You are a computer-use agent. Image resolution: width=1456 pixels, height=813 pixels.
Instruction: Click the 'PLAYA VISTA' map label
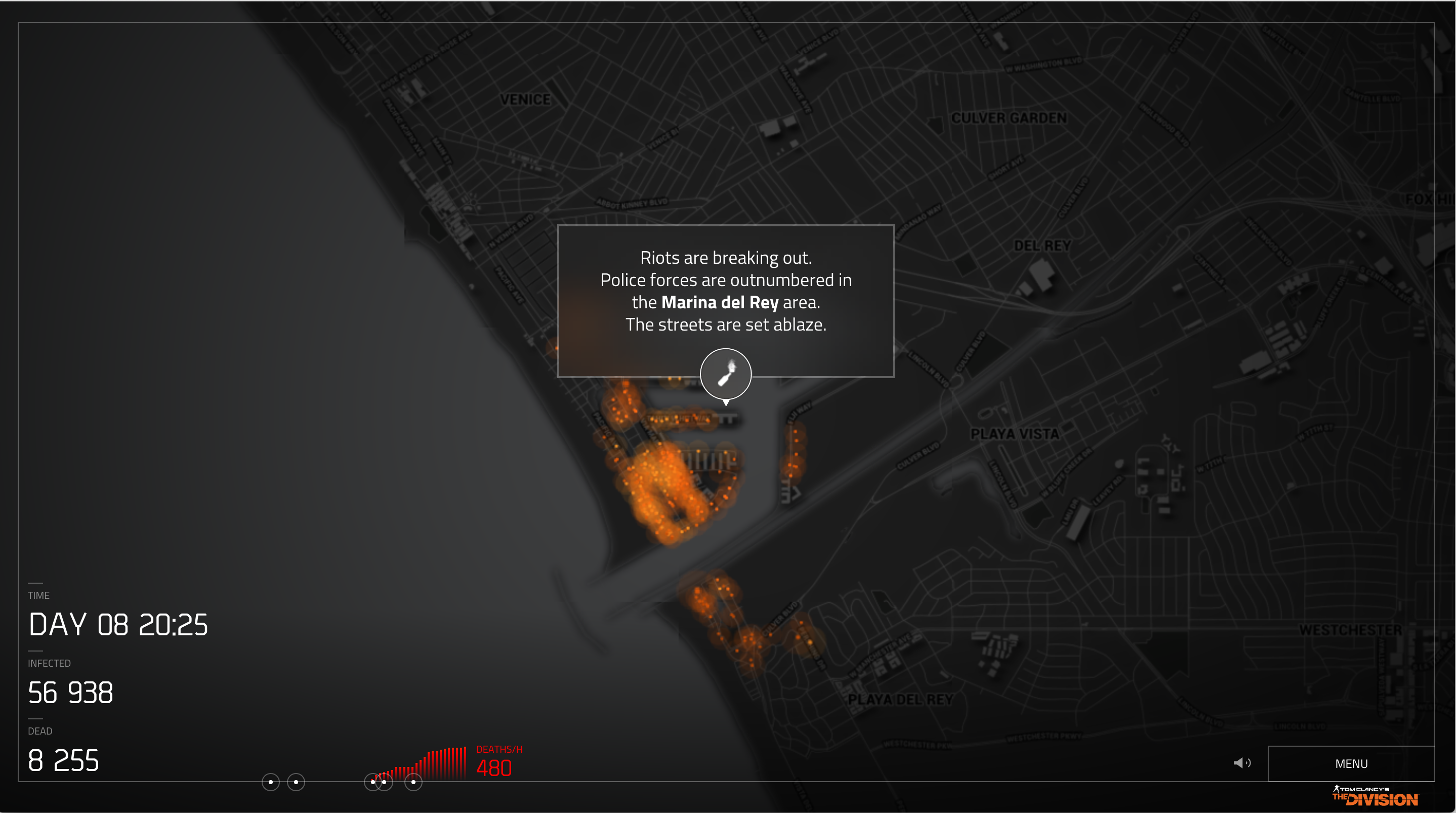pyautogui.click(x=1015, y=434)
